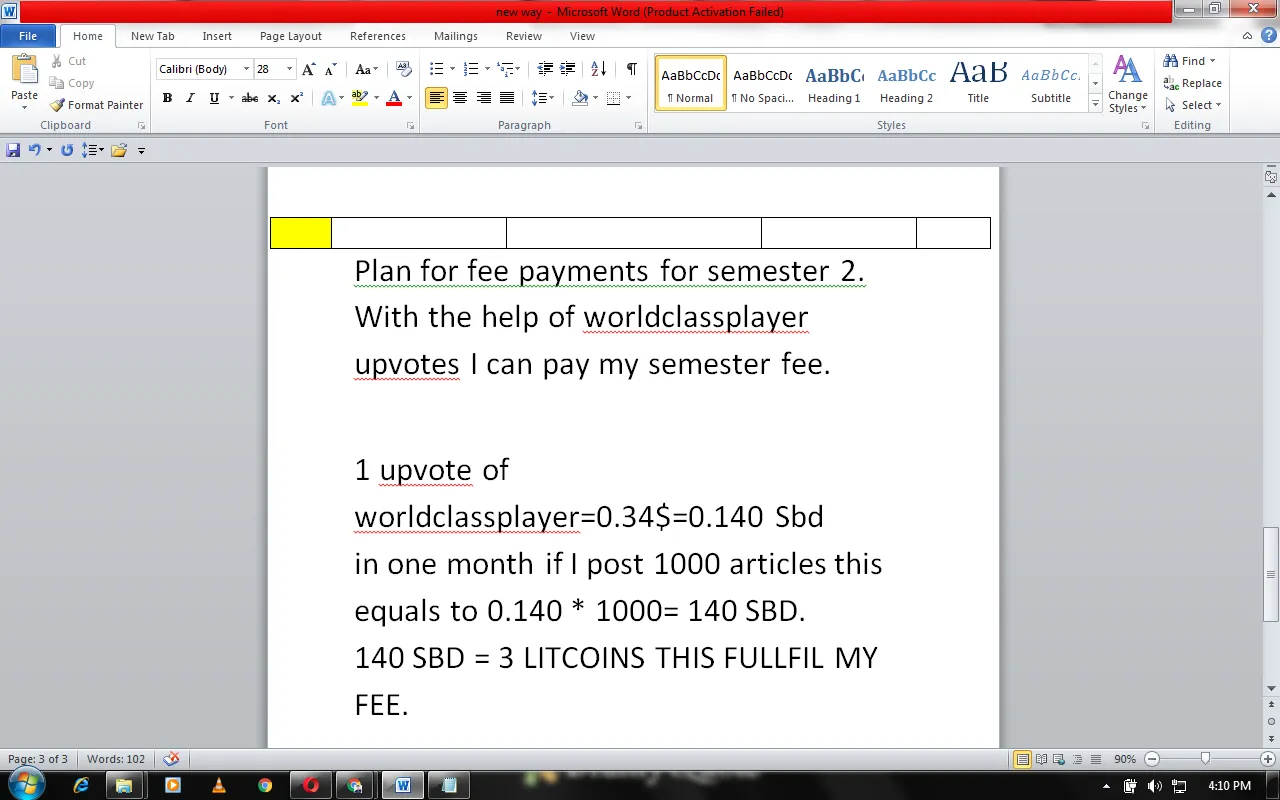Open Google Chrome from the taskbar
Image resolution: width=1280 pixels, height=800 pixels.
pos(265,785)
